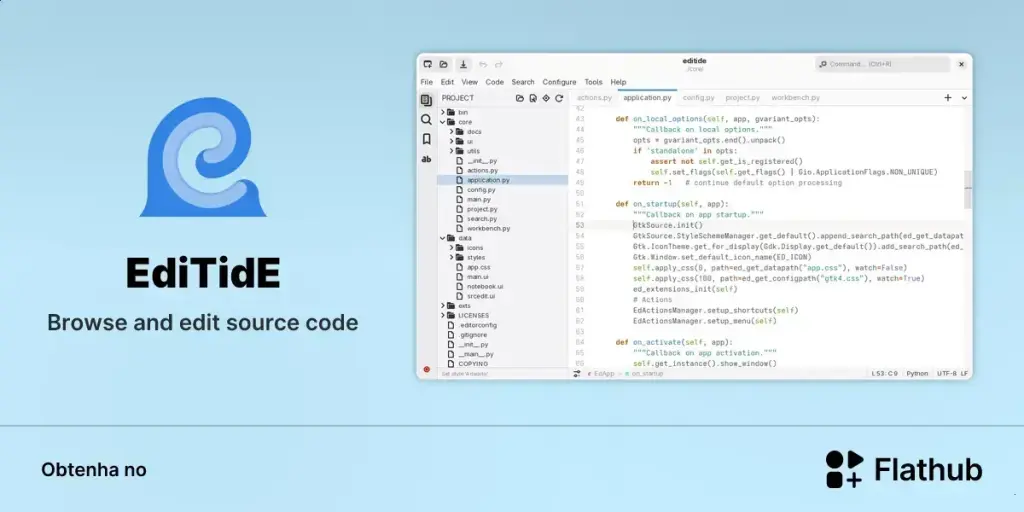Screen dimensions: 1024x512
Task: Click the new window icon in header bar
Action: (x=428, y=64)
